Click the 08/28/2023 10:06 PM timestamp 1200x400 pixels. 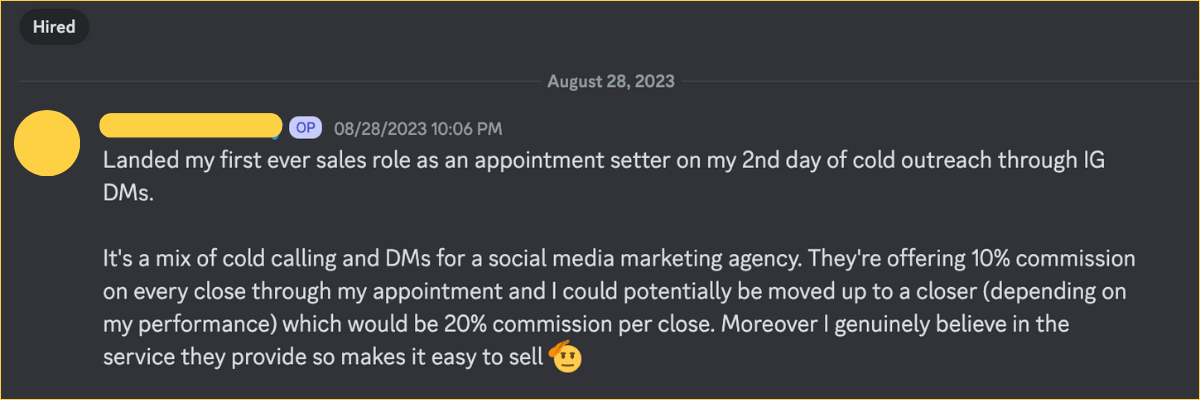[418, 129]
